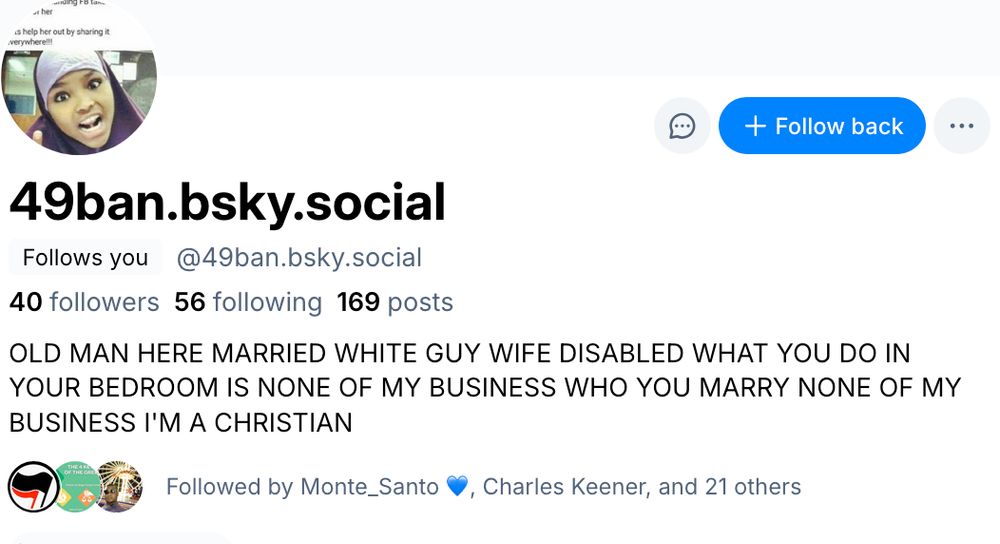The image size is (1000, 544).
Task: Click the 49ban.bsky.social display name heading
Action: [227, 203]
